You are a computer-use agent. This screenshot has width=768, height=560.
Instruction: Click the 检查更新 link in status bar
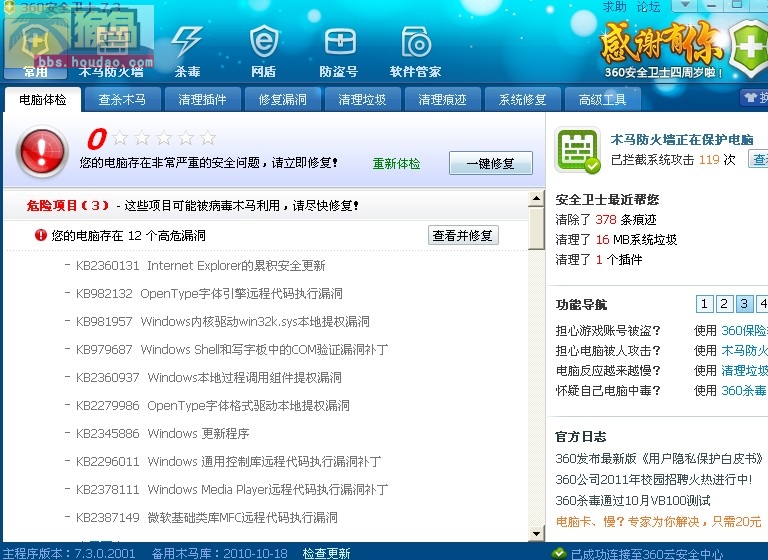click(327, 554)
